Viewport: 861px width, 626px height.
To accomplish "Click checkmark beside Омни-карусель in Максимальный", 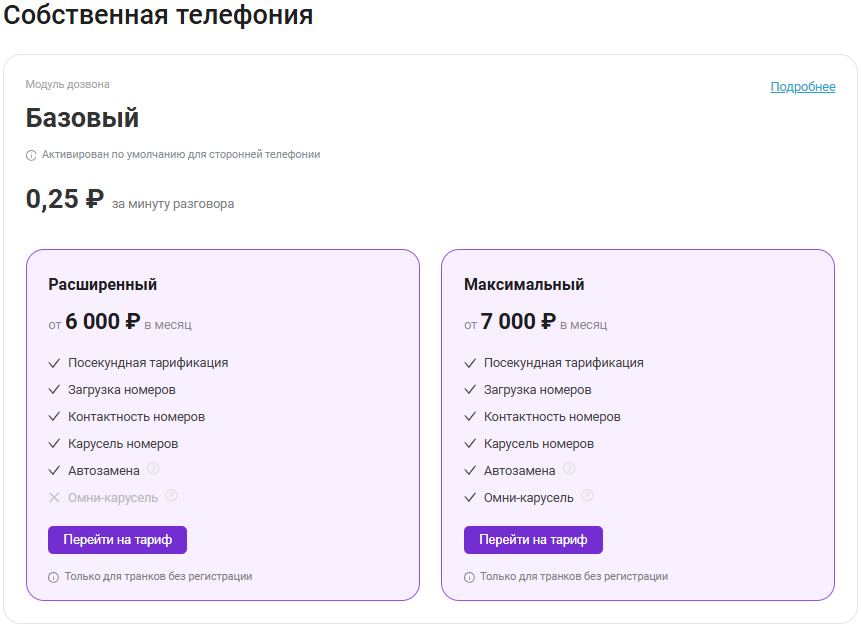I will [x=470, y=497].
